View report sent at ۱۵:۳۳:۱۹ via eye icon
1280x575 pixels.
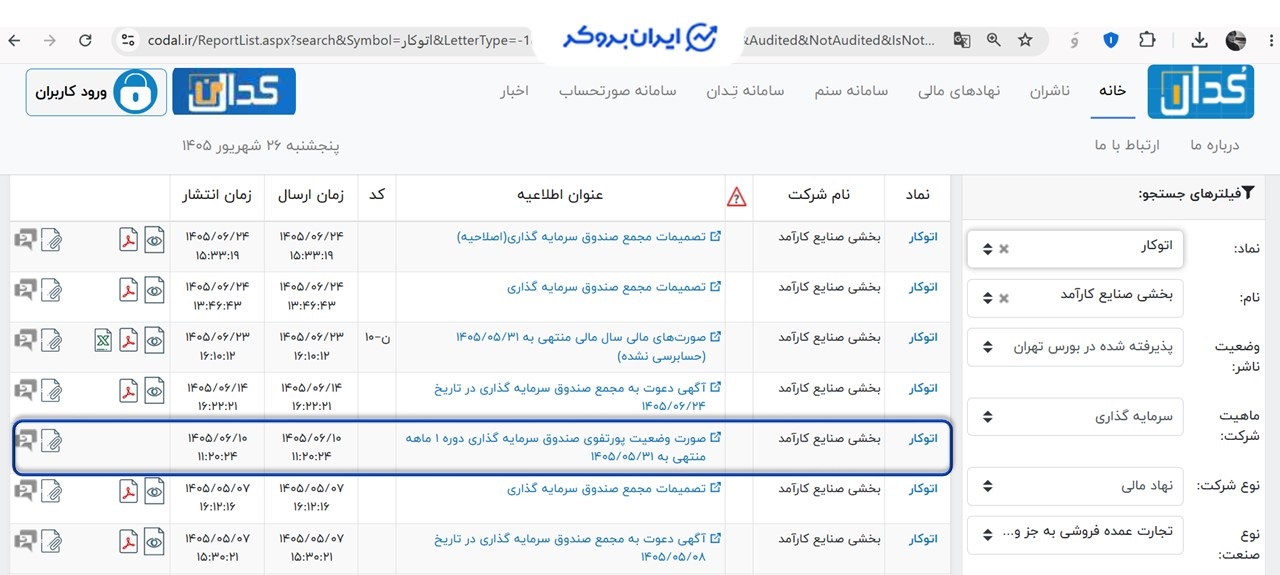coord(154,240)
